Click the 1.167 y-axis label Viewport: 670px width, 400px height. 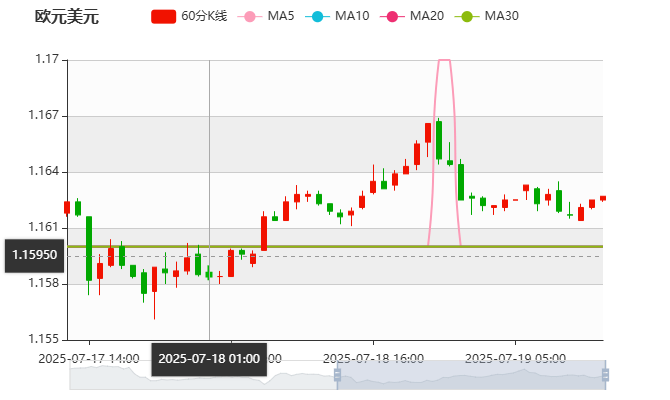44,115
